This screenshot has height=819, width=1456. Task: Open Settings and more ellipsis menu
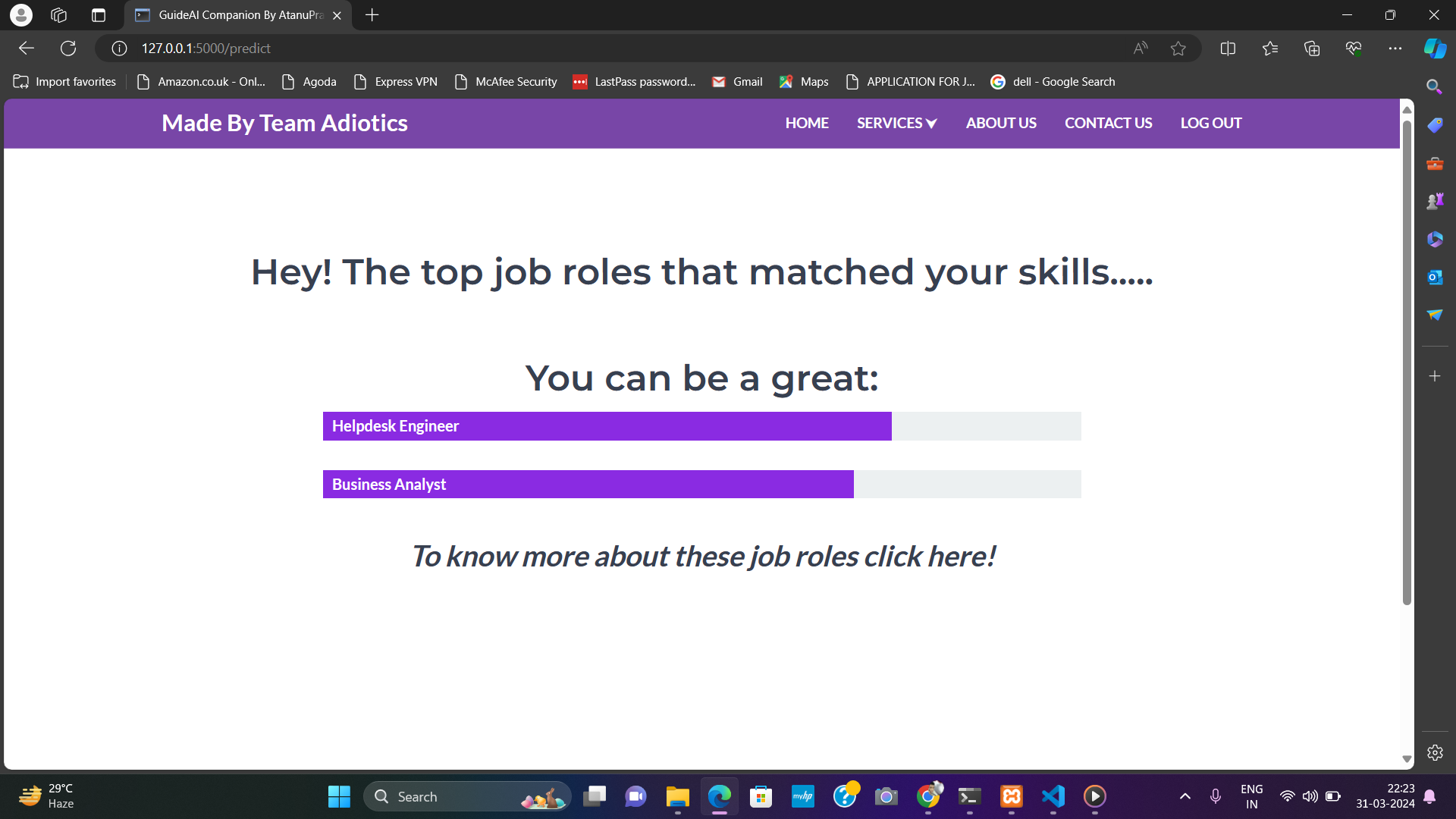tap(1395, 49)
